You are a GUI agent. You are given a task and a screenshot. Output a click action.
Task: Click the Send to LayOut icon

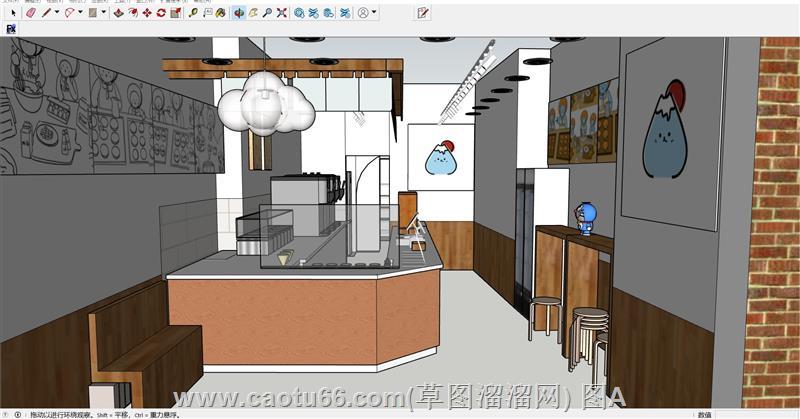pyautogui.click(x=329, y=13)
